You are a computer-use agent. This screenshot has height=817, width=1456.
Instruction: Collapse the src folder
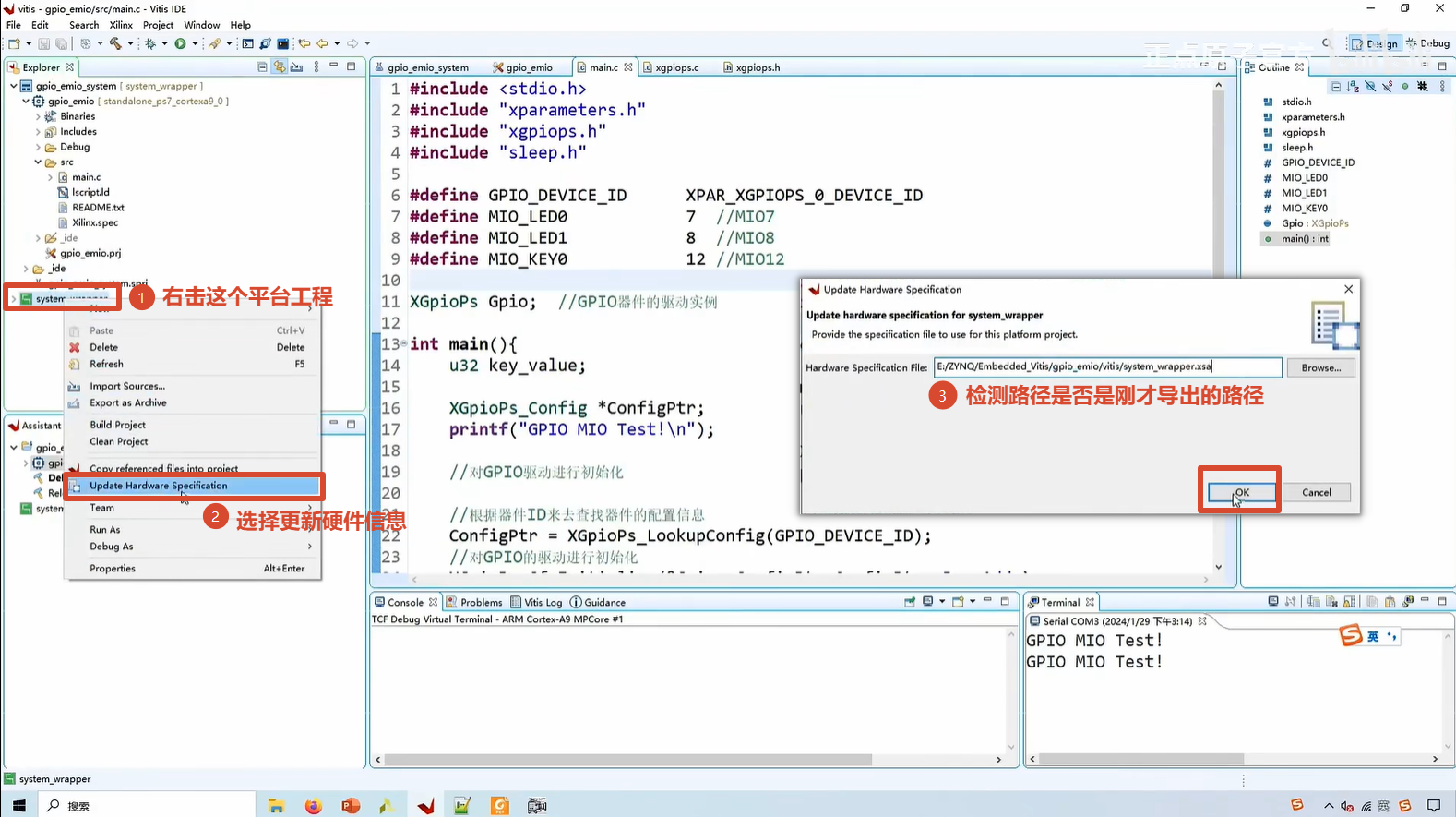pyautogui.click(x=38, y=162)
